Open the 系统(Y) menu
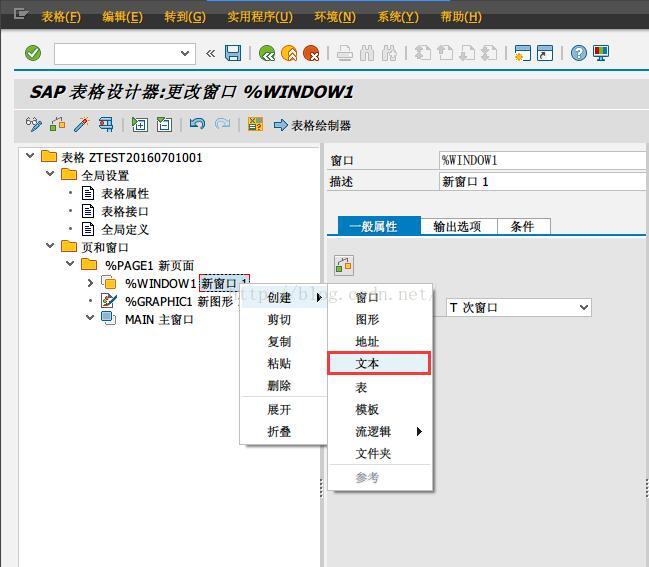649x567 pixels. click(x=398, y=17)
